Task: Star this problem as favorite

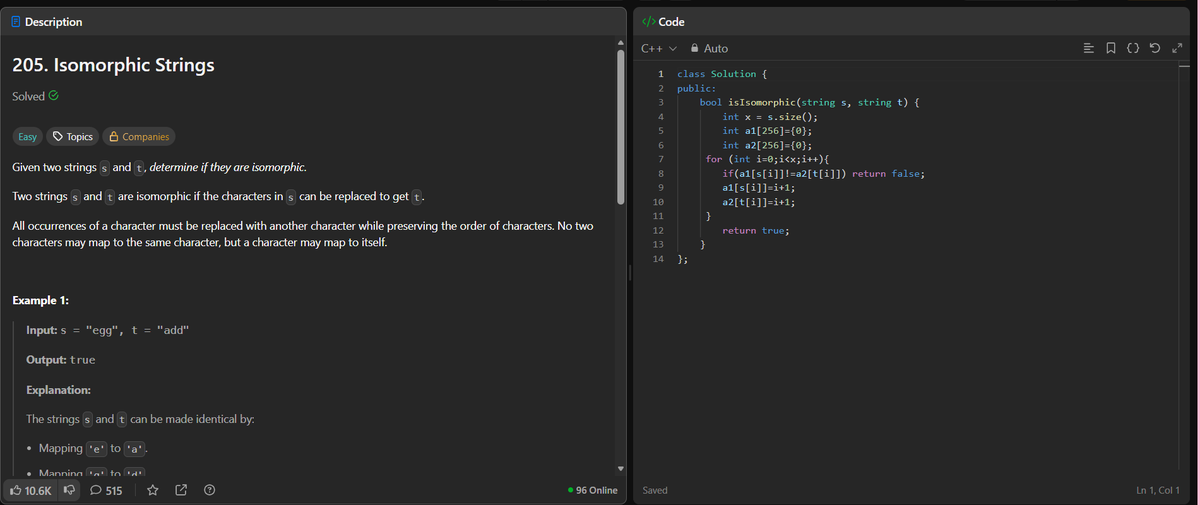Action: [153, 491]
